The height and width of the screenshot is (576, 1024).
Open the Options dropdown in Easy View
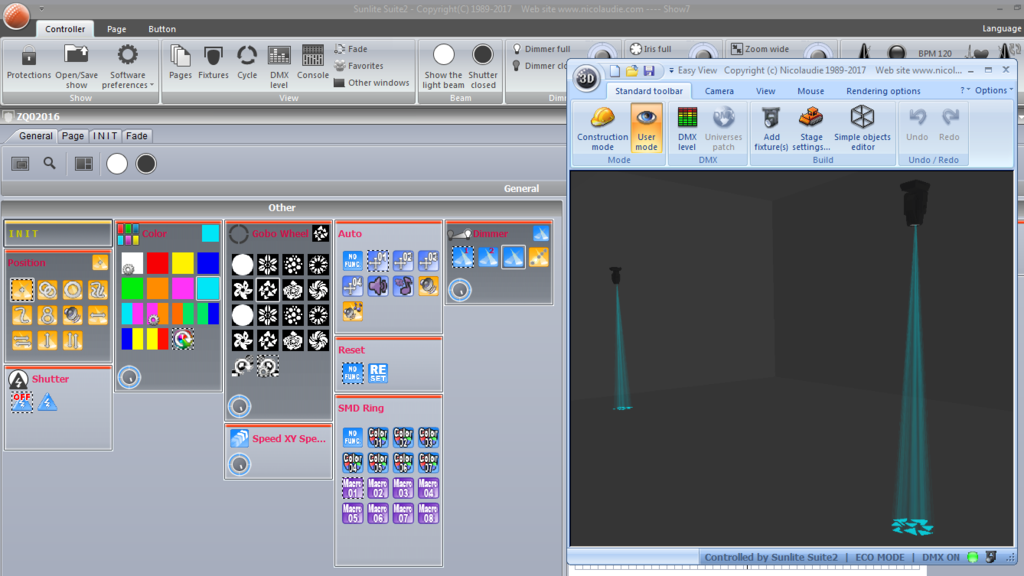coord(993,91)
